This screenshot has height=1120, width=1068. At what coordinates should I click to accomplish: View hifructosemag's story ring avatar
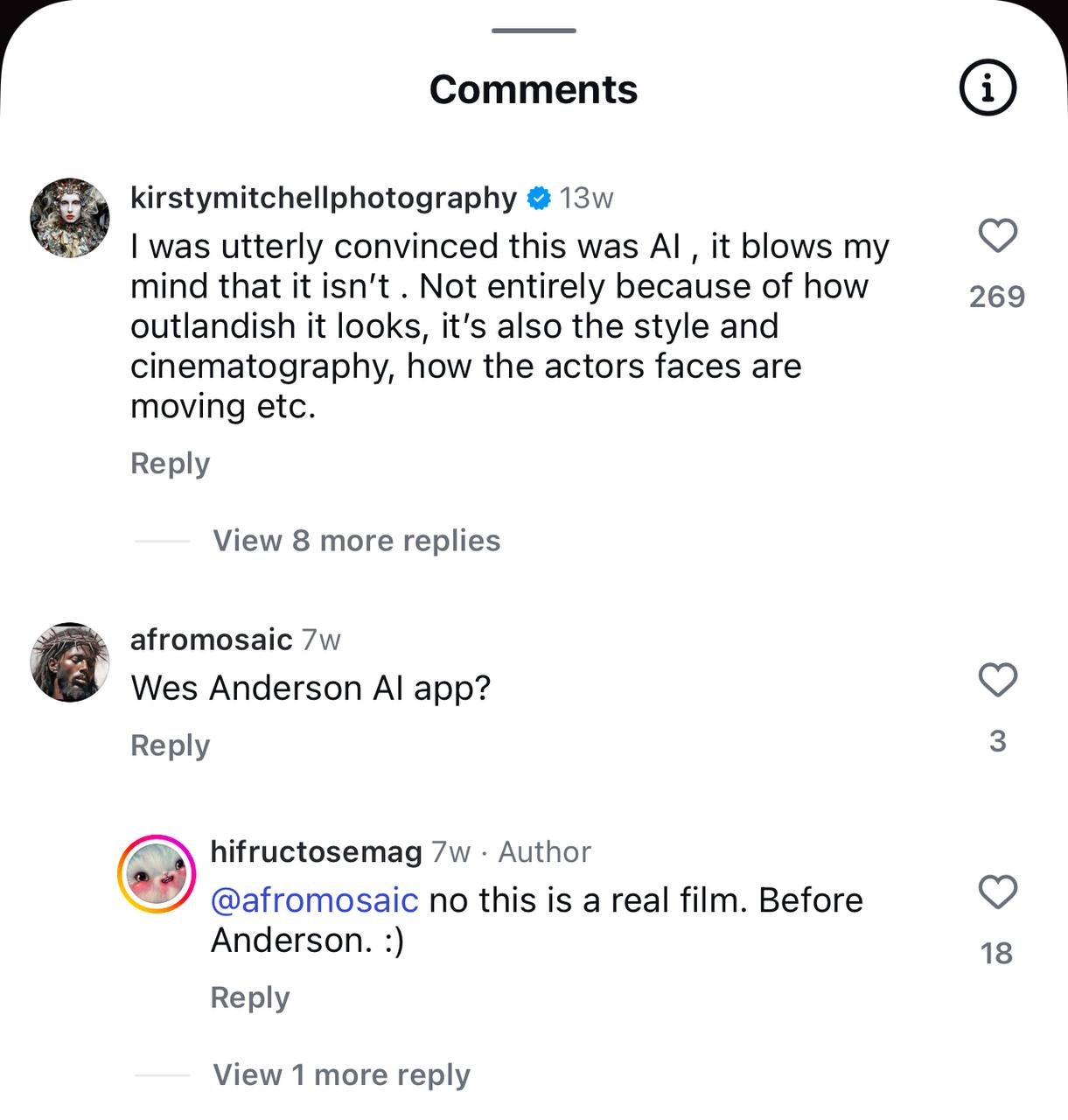[157, 874]
